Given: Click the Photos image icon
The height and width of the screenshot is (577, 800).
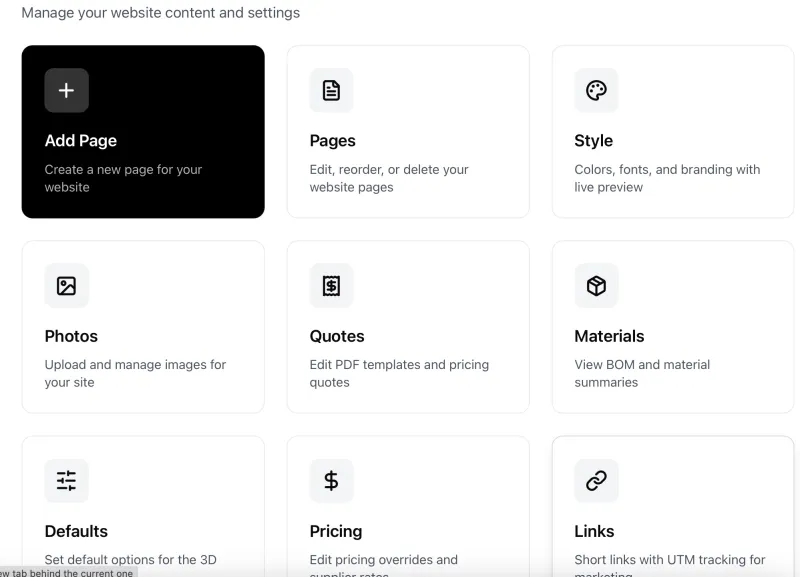Looking at the screenshot, I should click(x=66, y=285).
